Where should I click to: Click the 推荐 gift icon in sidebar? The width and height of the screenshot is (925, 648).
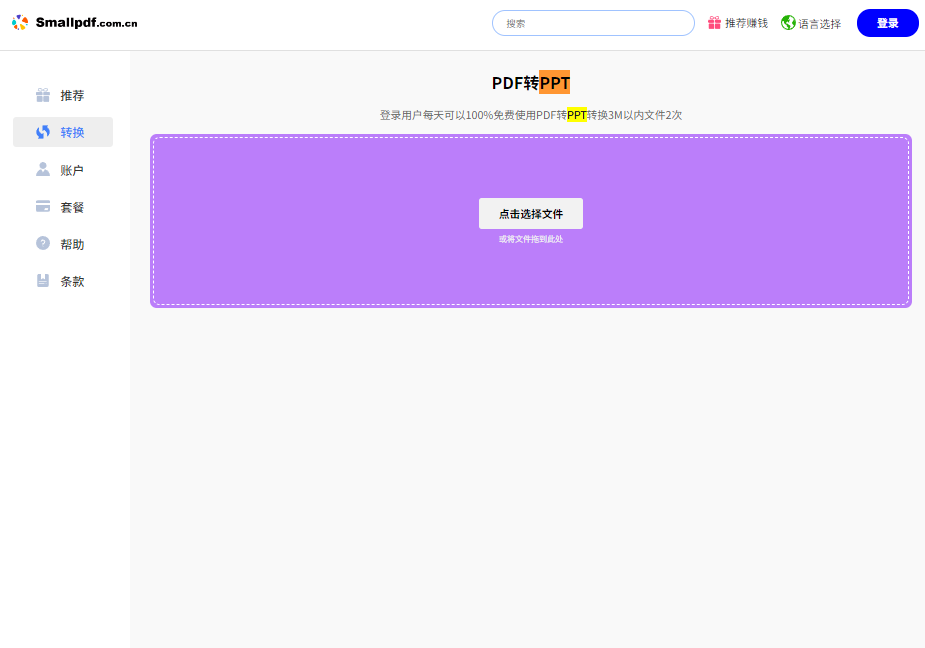43,95
